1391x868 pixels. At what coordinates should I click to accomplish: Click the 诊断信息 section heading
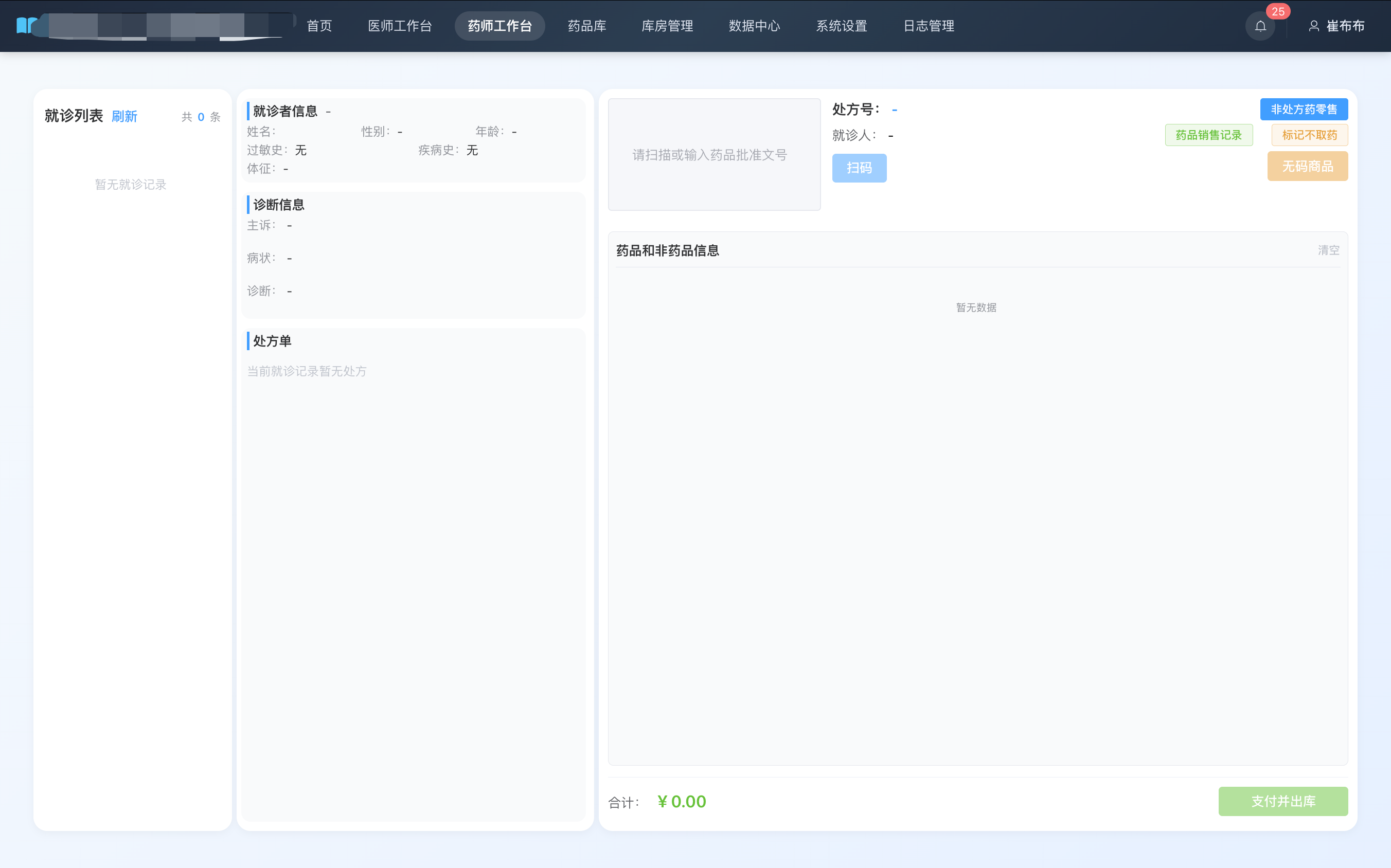[278, 205]
